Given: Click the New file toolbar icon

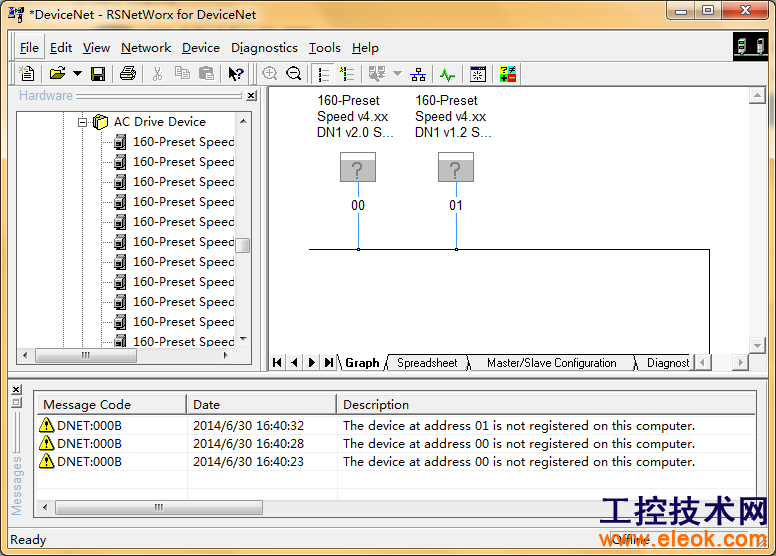Looking at the screenshot, I should (27, 74).
